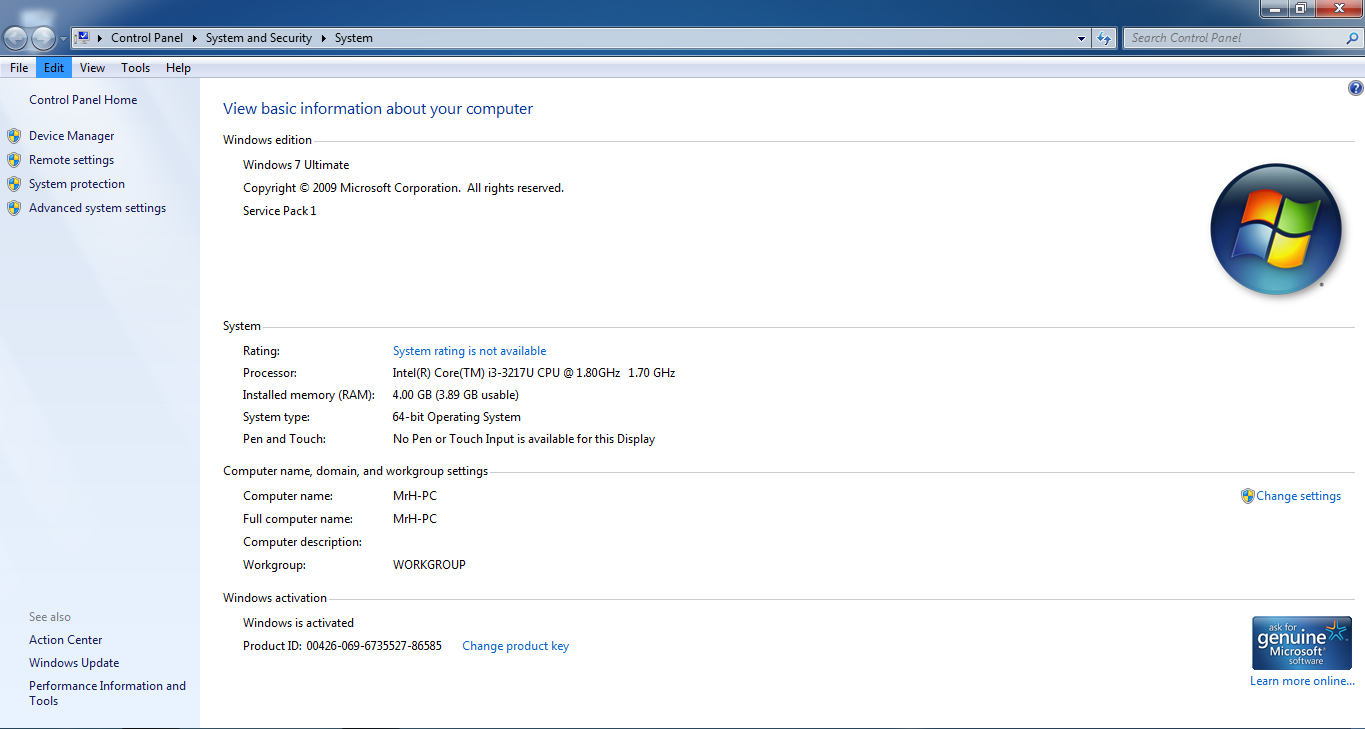Image resolution: width=1365 pixels, height=729 pixels.
Task: Open the Tools menu
Action: coord(135,68)
